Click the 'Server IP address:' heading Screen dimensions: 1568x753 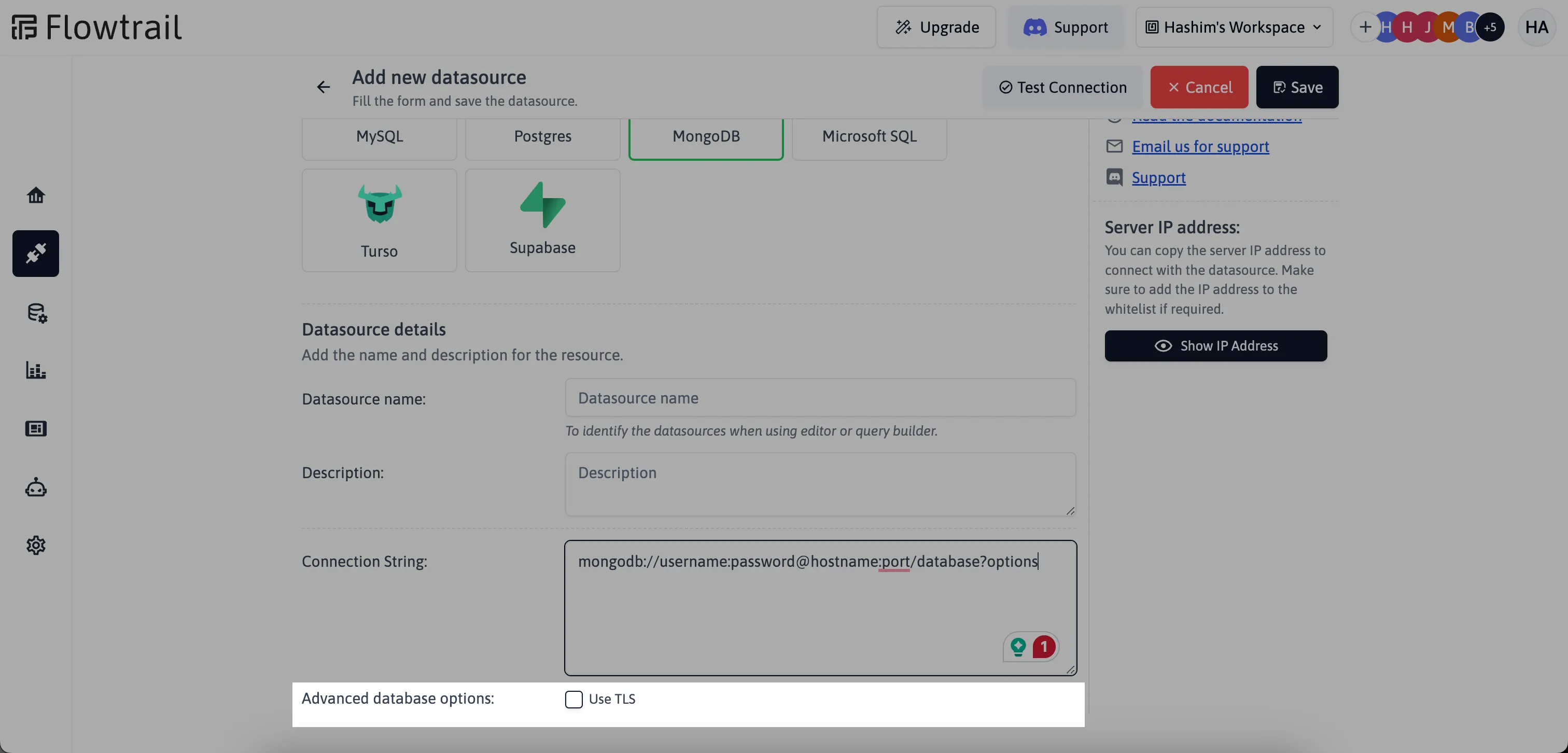(x=1172, y=227)
